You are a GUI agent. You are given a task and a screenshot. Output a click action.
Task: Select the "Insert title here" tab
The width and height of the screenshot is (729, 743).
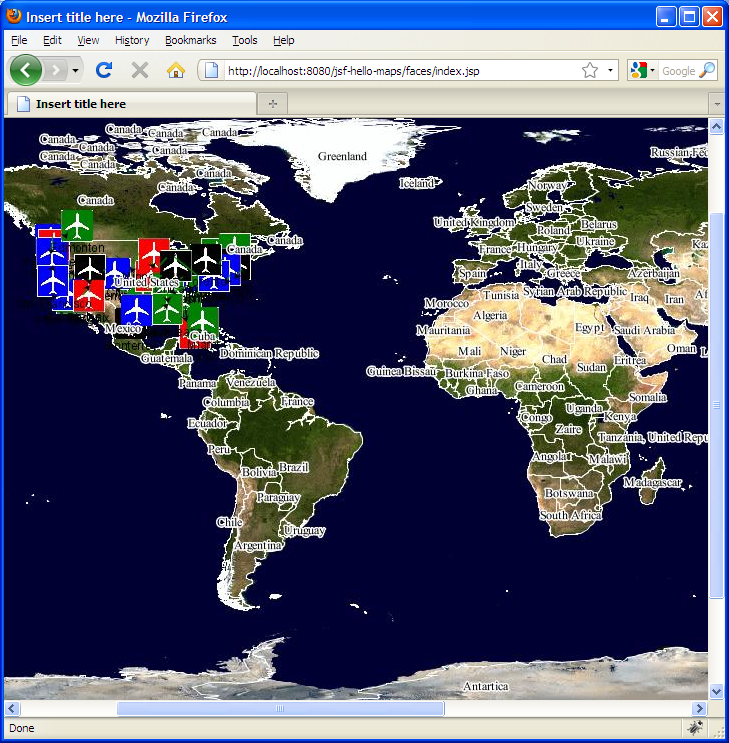[130, 103]
